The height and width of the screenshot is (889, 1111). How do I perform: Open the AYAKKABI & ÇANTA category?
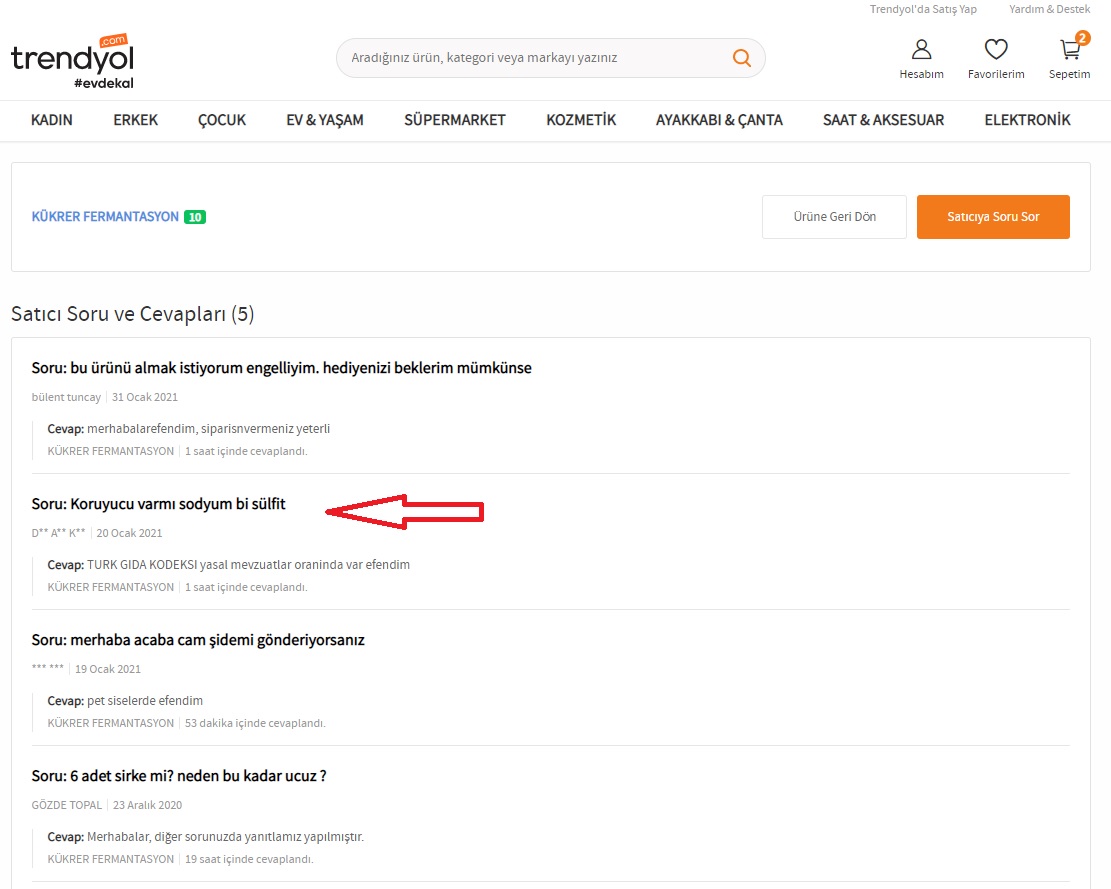pyautogui.click(x=719, y=120)
